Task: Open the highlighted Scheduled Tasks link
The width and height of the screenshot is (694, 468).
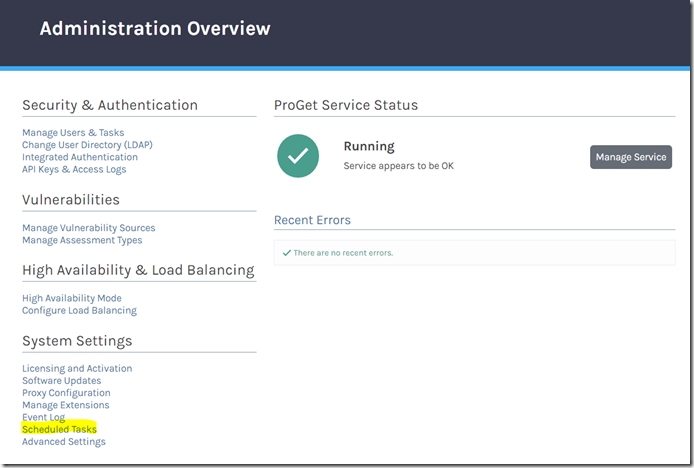Action: tap(59, 429)
